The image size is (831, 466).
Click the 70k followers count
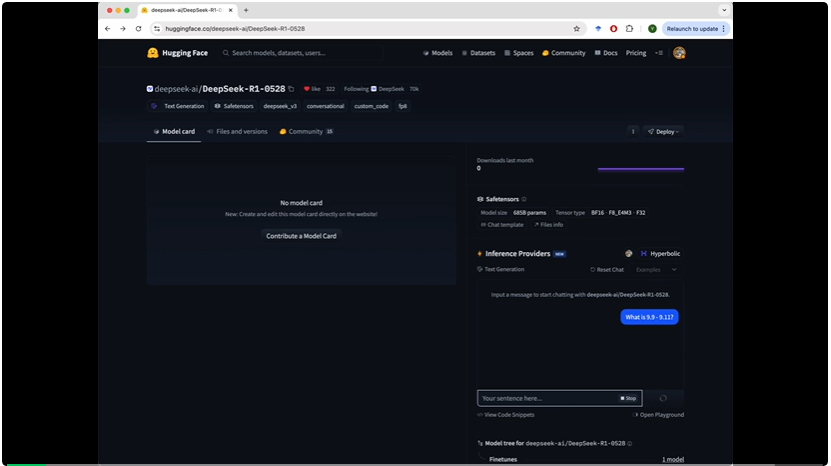coord(414,89)
